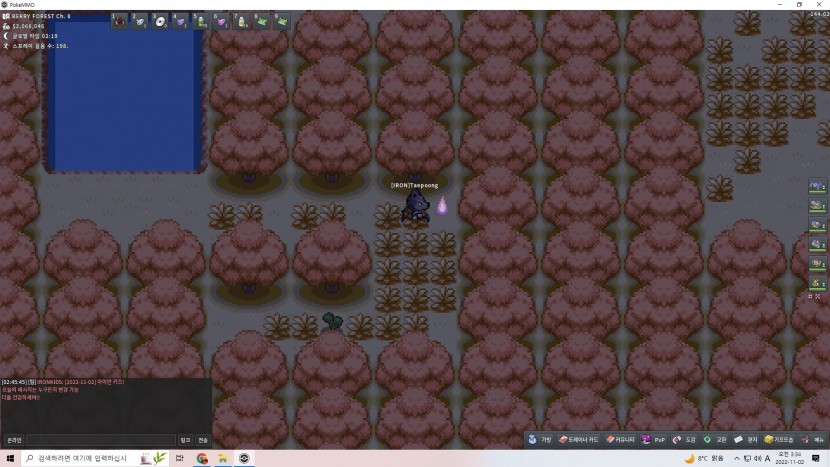
Task: Expand hidden system tray icons
Action: click(736, 459)
